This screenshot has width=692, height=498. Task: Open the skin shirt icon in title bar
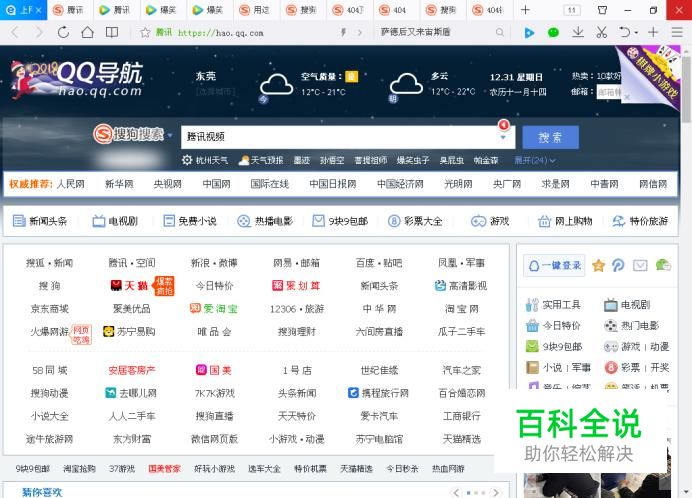pyautogui.click(x=602, y=10)
